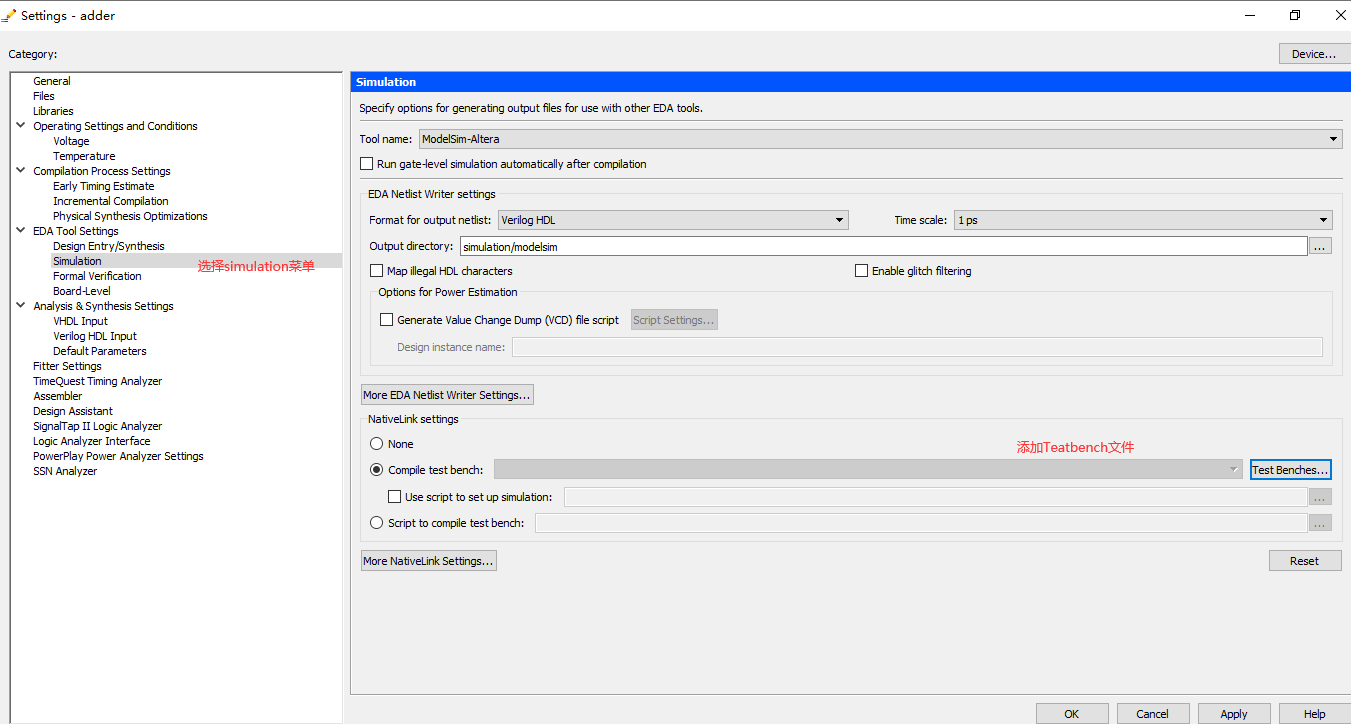Click More NativeLink Settings button
Screen dimensions: 1351x724
[428, 561]
